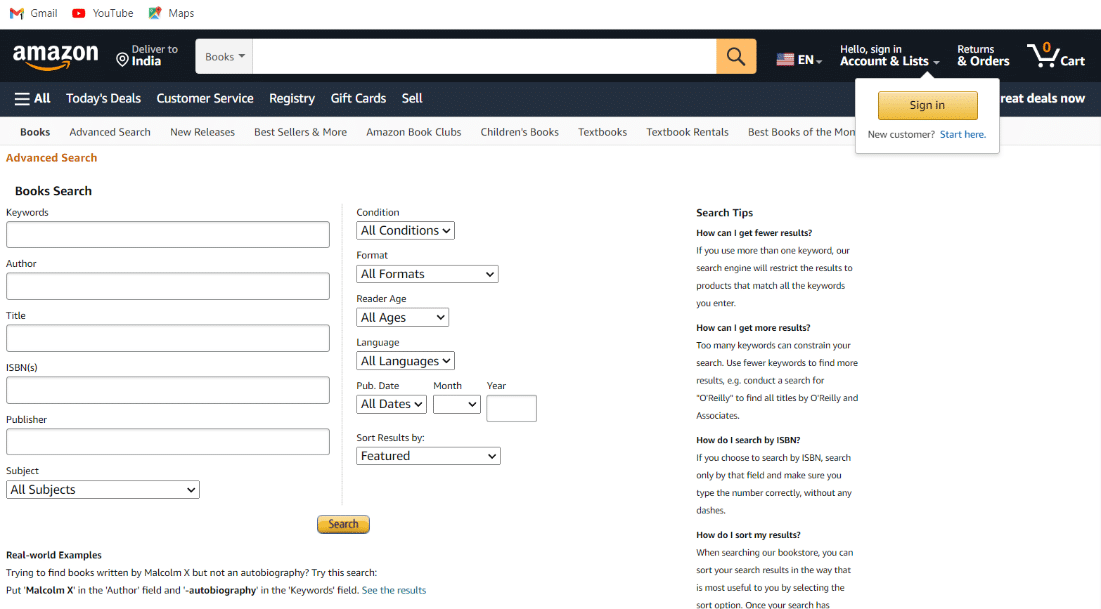
Task: Open Returns & Orders
Action: click(x=983, y=55)
